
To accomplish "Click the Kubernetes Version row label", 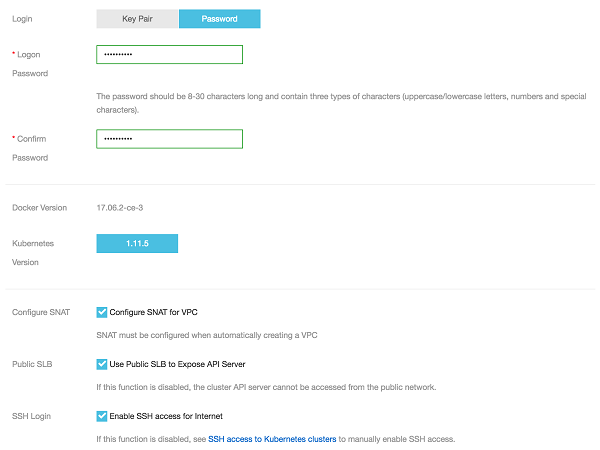I will [32, 252].
